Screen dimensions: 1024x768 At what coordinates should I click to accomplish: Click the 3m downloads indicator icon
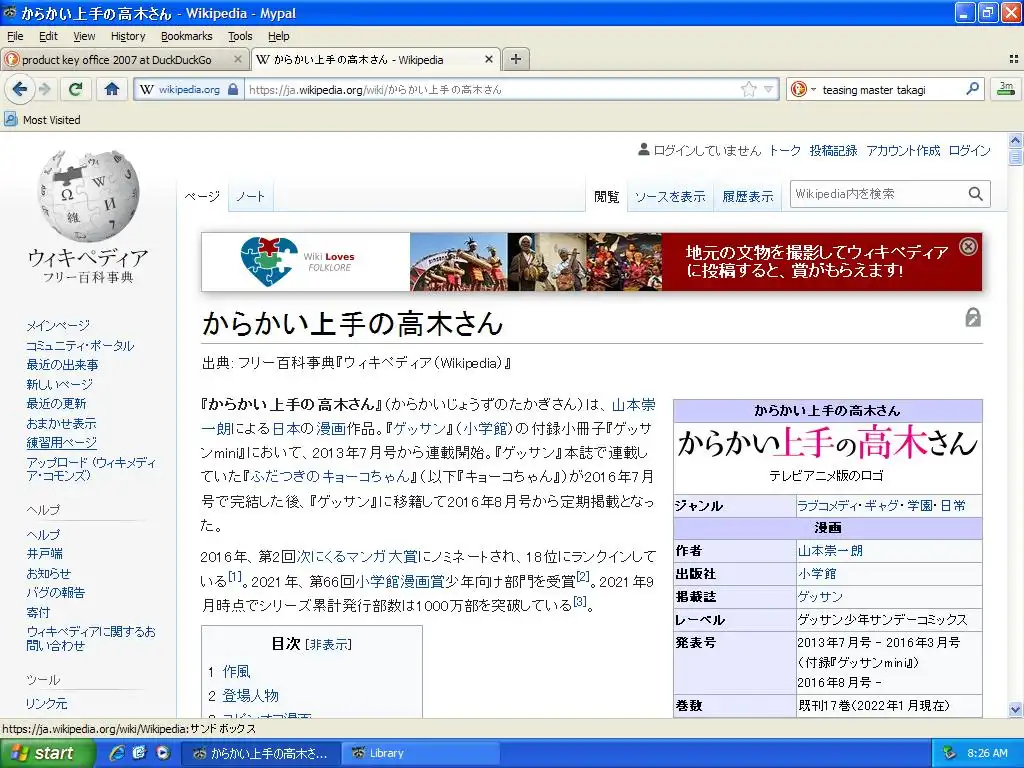pyautogui.click(x=1006, y=88)
